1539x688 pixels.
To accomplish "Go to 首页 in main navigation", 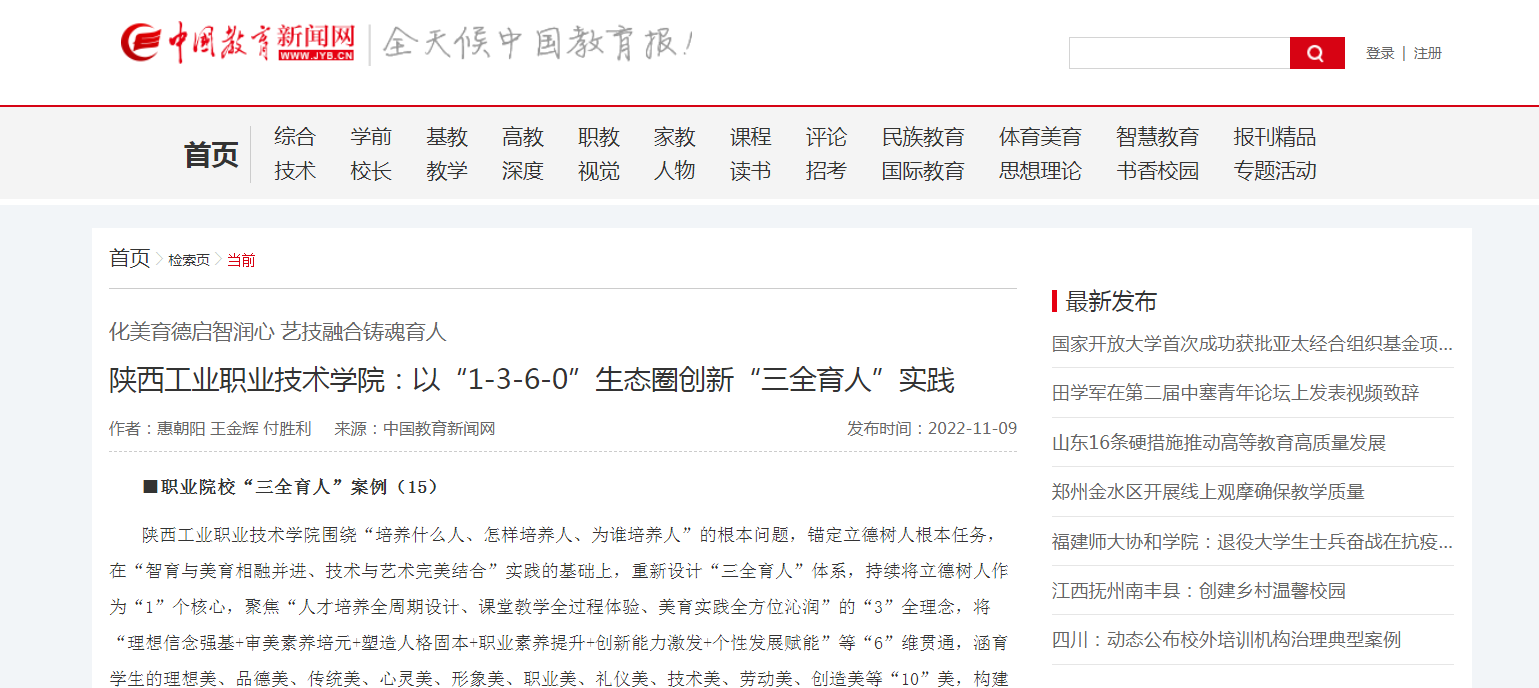I will (x=211, y=155).
